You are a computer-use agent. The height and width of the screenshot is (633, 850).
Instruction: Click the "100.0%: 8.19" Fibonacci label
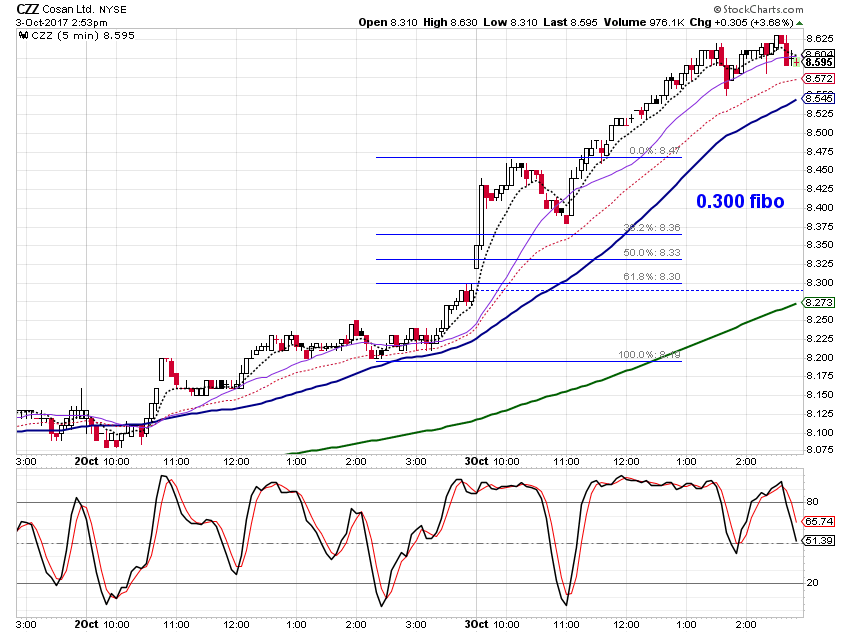649,355
